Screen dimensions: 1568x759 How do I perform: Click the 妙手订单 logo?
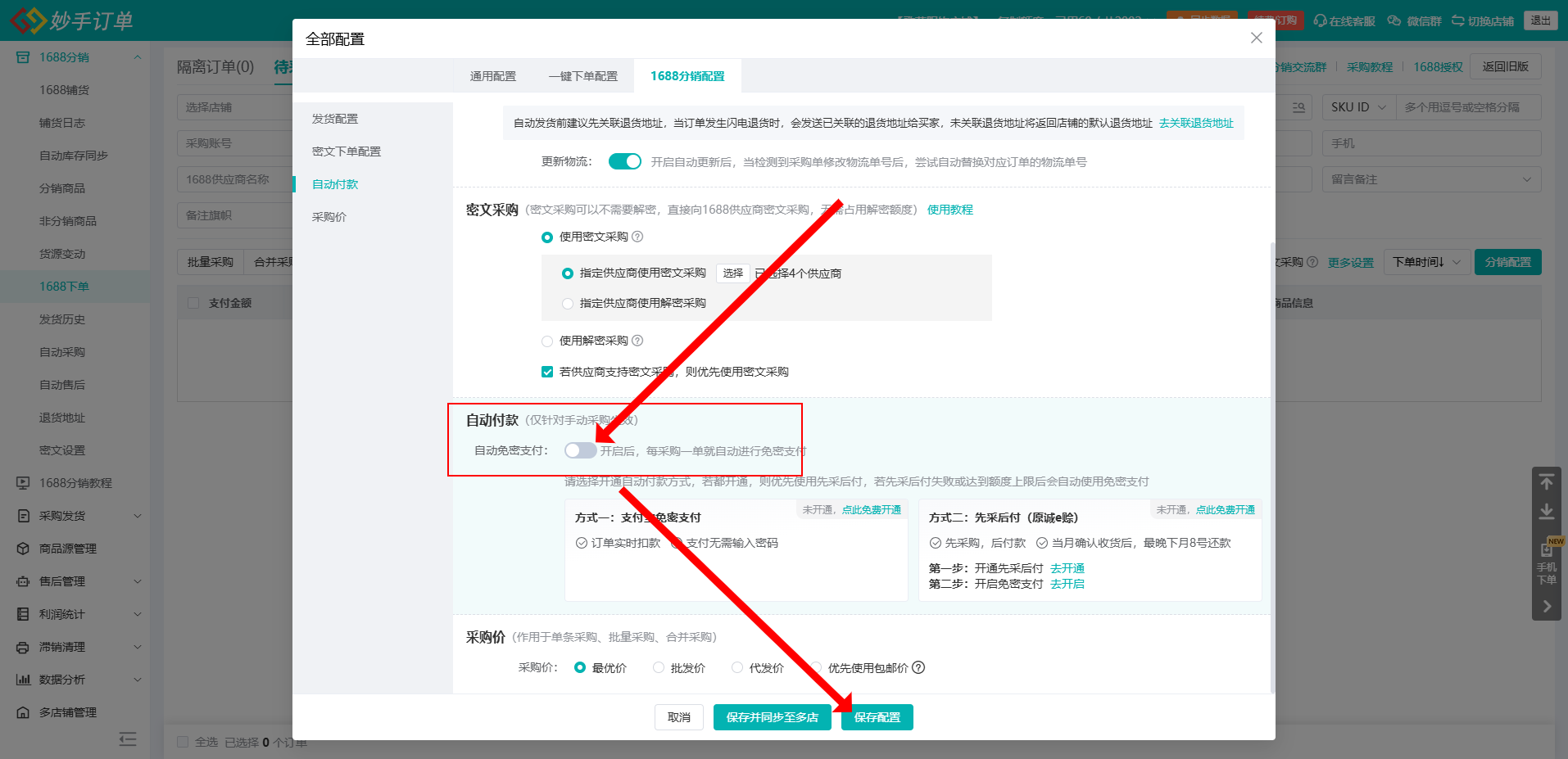click(71, 20)
